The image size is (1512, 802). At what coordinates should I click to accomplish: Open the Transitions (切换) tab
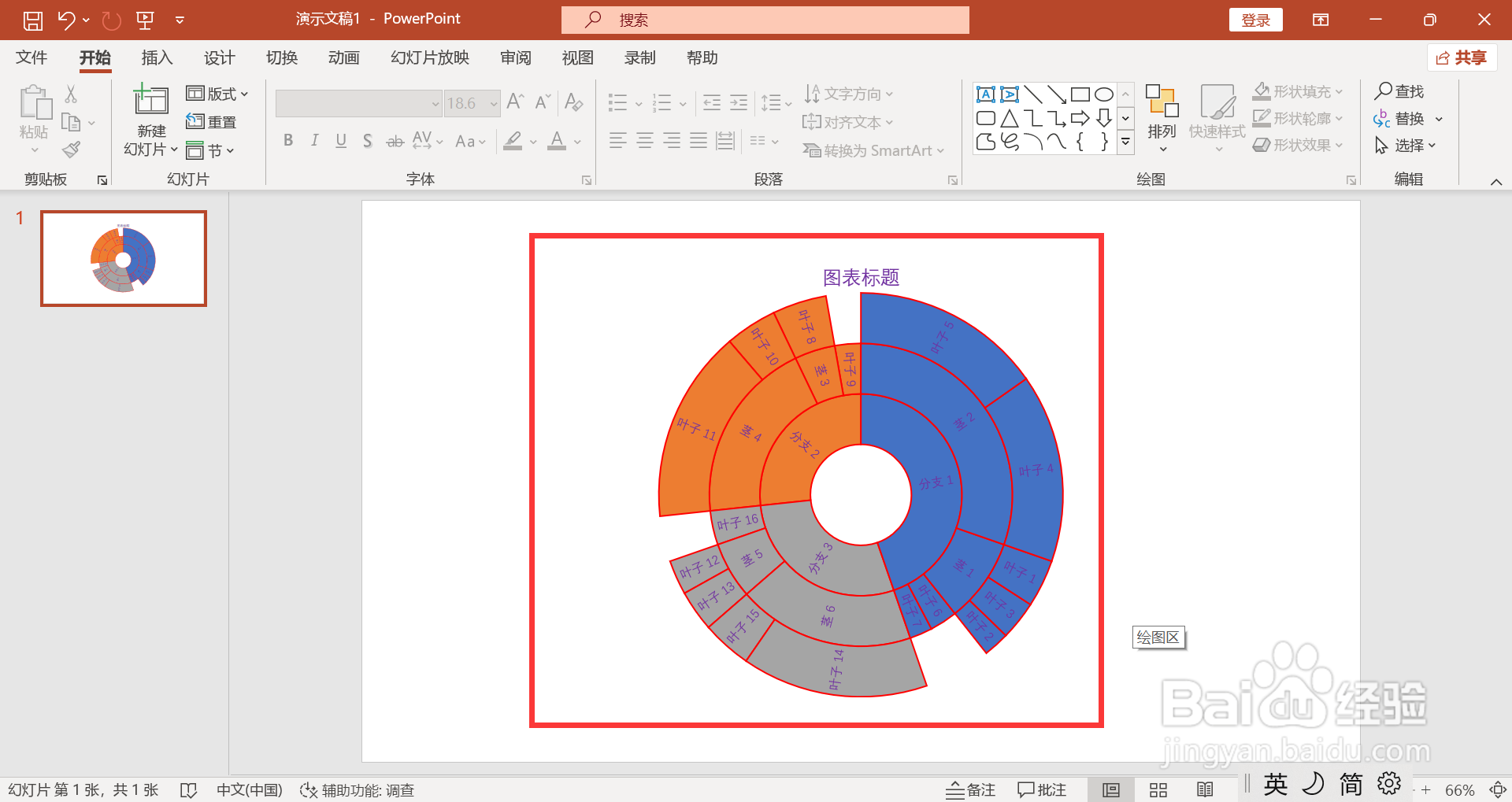281,57
